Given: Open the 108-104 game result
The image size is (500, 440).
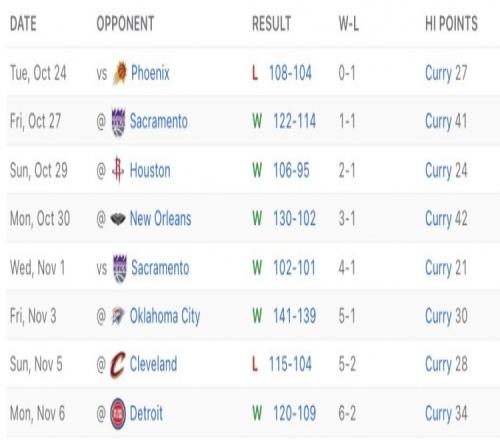Looking at the screenshot, I should (290, 73).
